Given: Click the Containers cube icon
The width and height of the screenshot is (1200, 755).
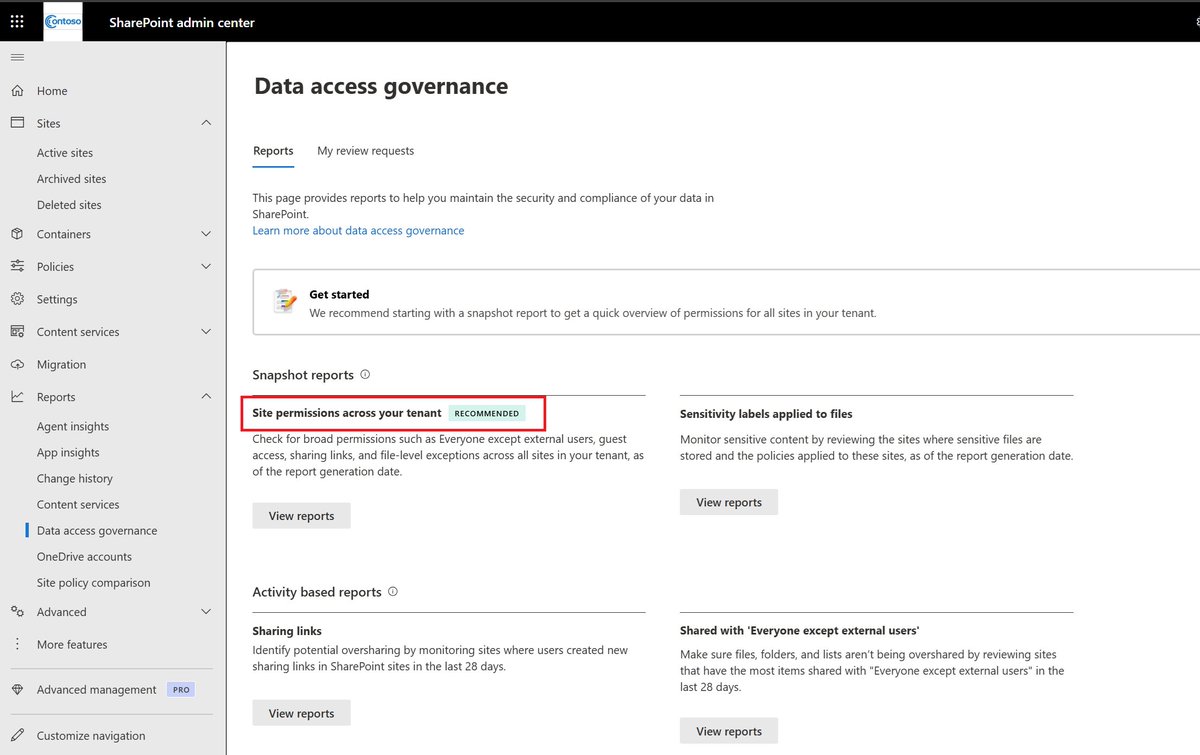Looking at the screenshot, I should pos(17,234).
